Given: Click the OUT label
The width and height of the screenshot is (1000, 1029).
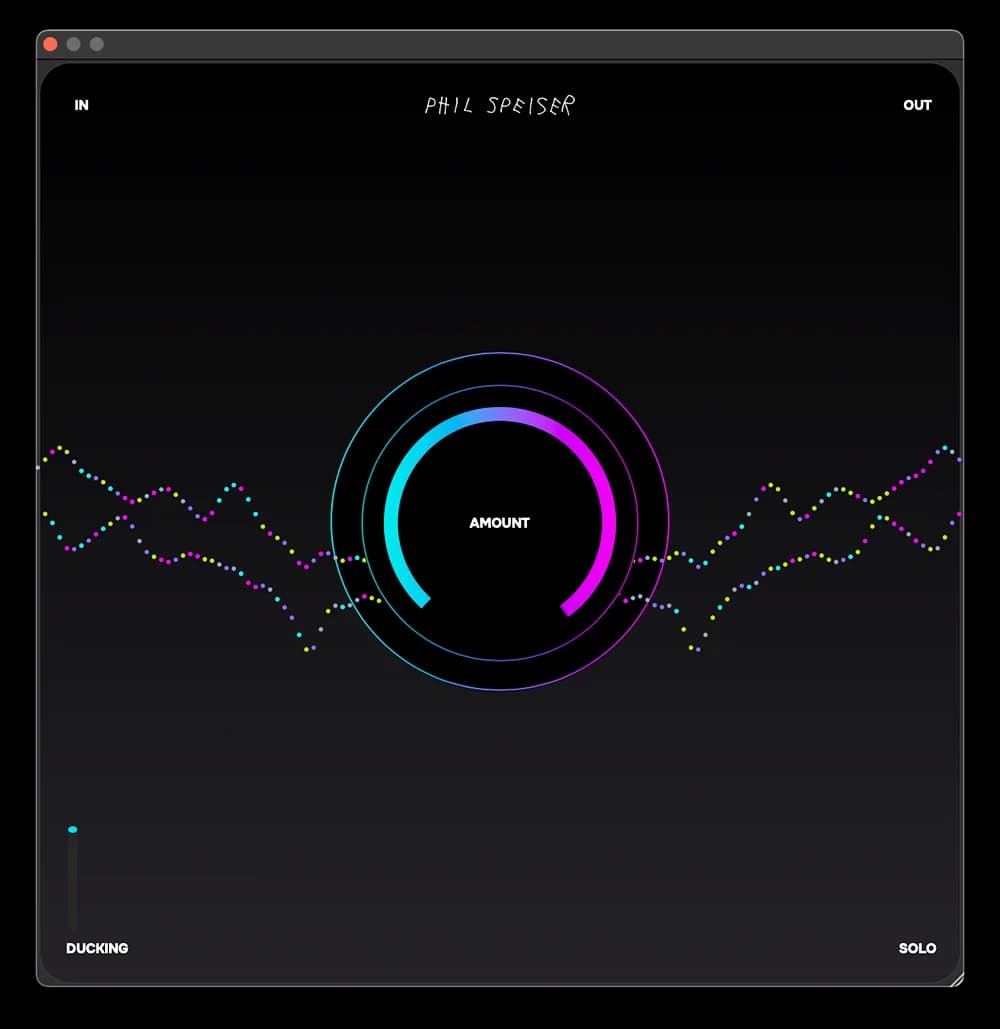Looking at the screenshot, I should [x=917, y=105].
